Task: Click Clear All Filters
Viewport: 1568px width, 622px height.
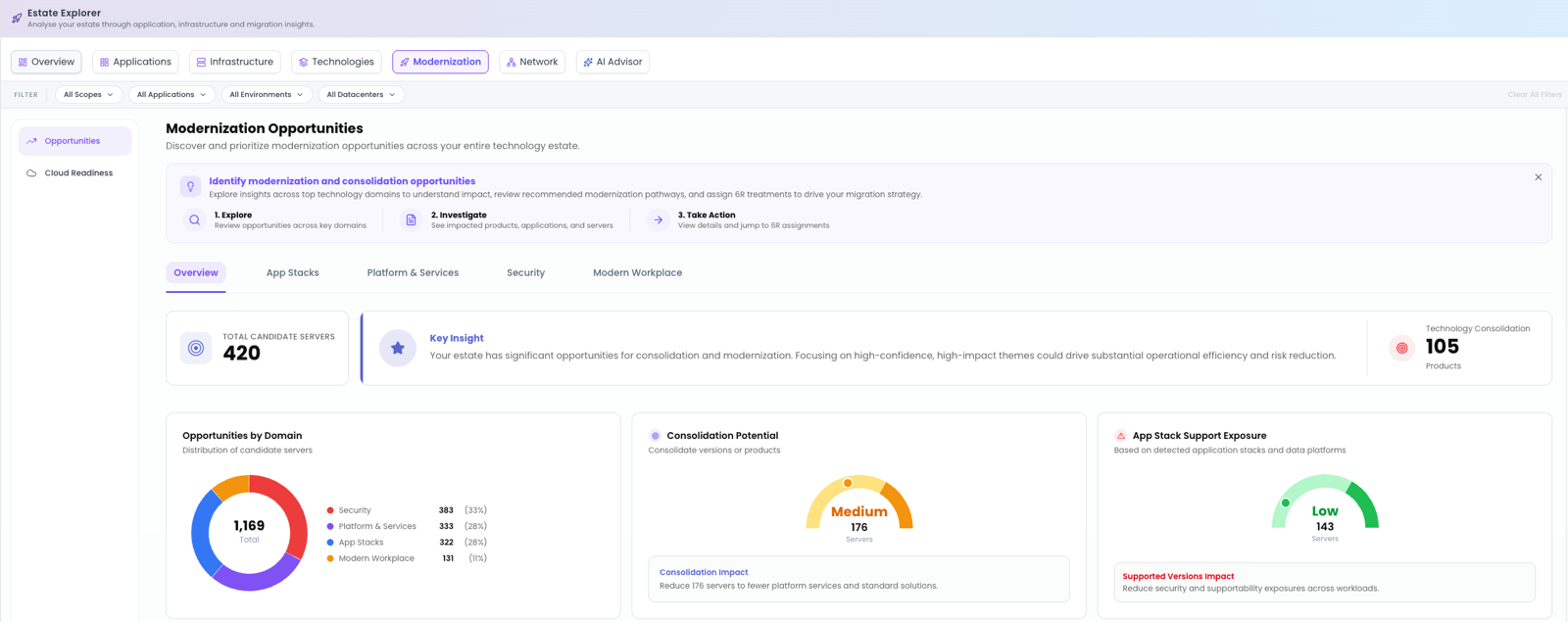Action: point(1535,95)
